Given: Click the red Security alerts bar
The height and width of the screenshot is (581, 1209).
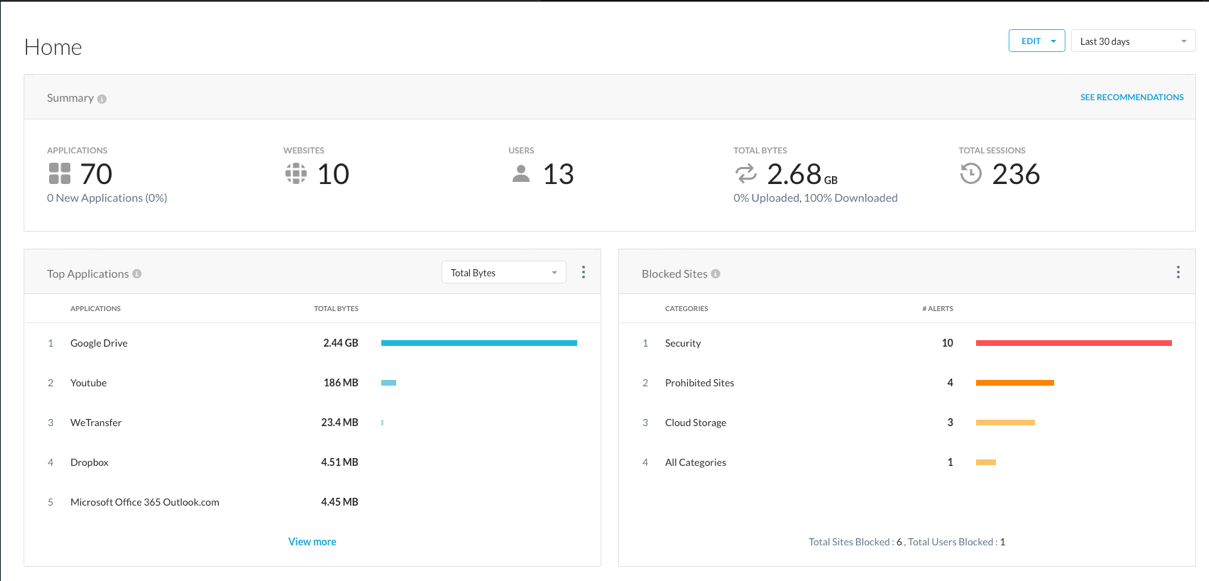Looking at the screenshot, I should [1073, 343].
